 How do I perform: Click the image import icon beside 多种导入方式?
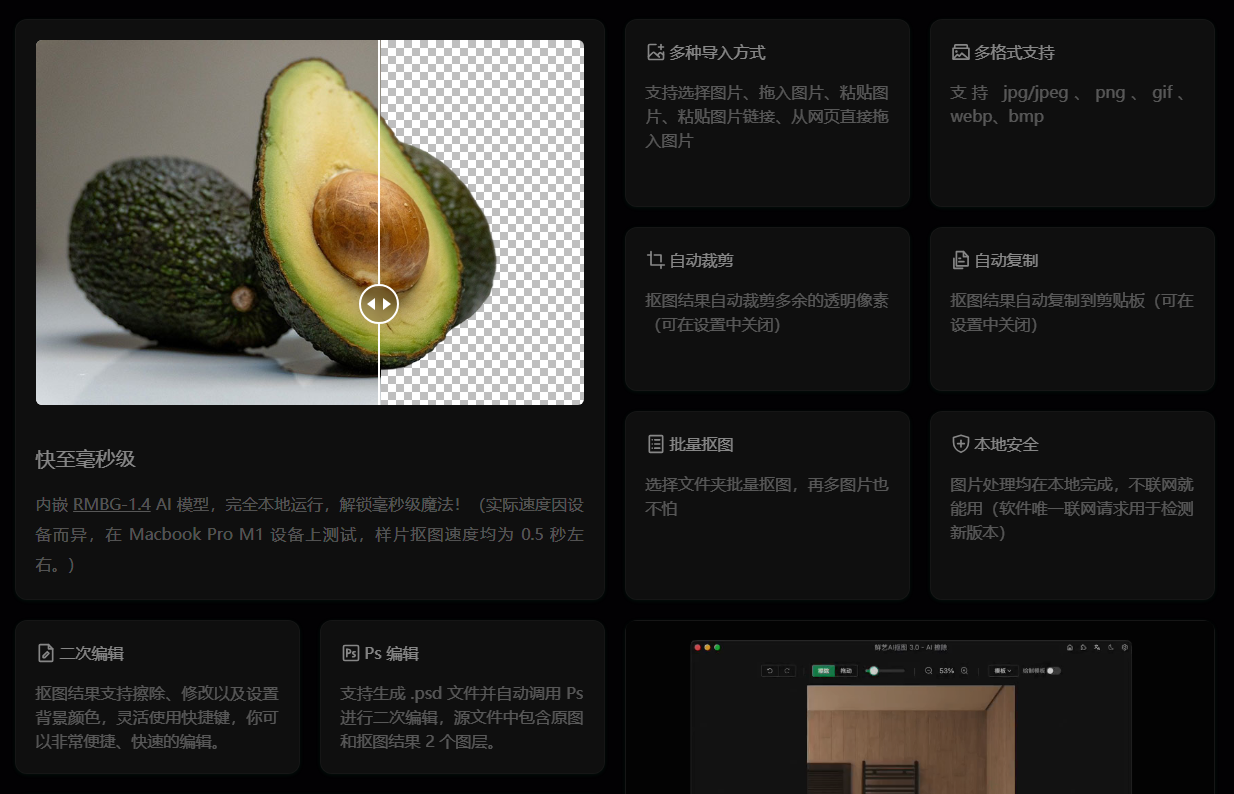(x=656, y=52)
